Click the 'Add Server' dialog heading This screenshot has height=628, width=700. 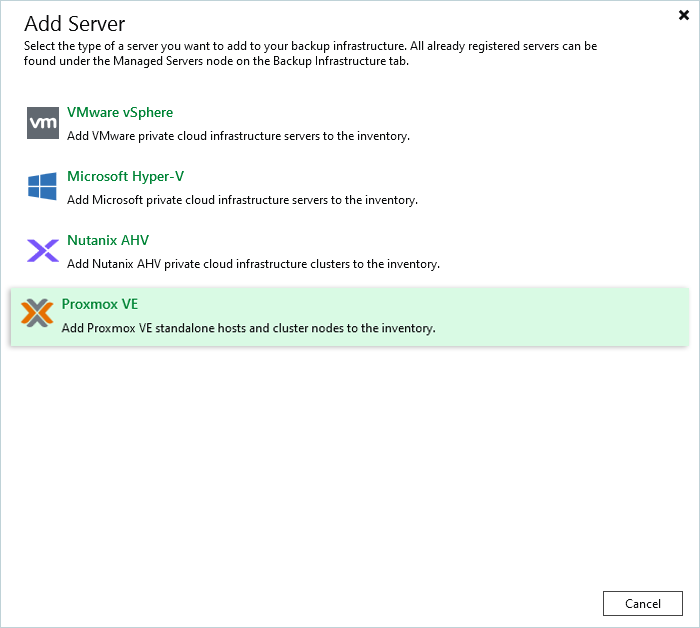pos(75,23)
